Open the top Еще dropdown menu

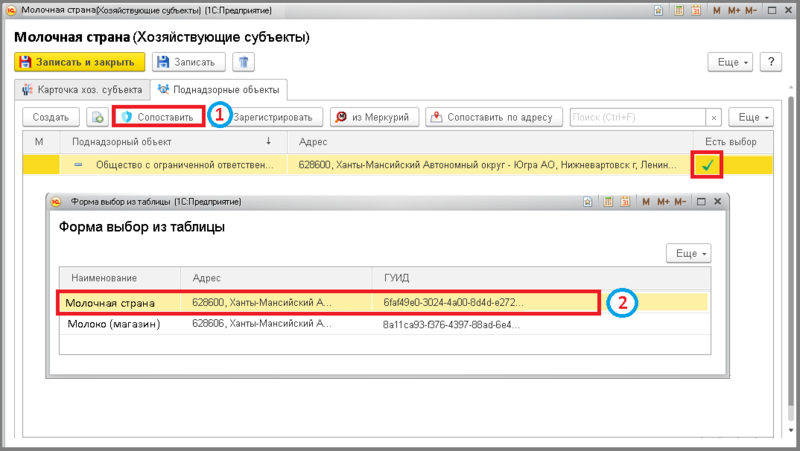pyautogui.click(x=730, y=62)
